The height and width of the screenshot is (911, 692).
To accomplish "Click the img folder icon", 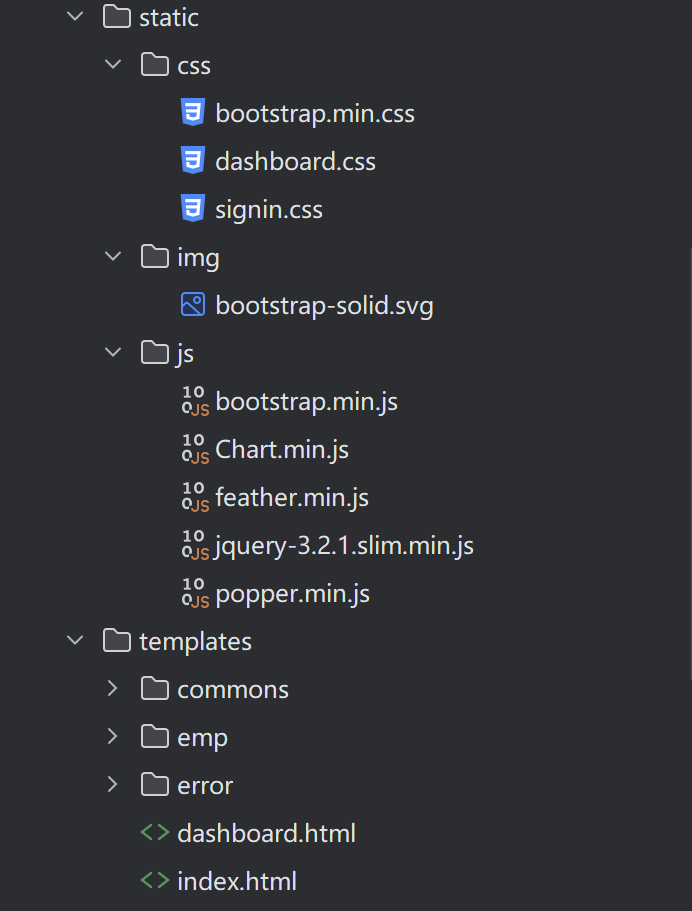I will (155, 256).
